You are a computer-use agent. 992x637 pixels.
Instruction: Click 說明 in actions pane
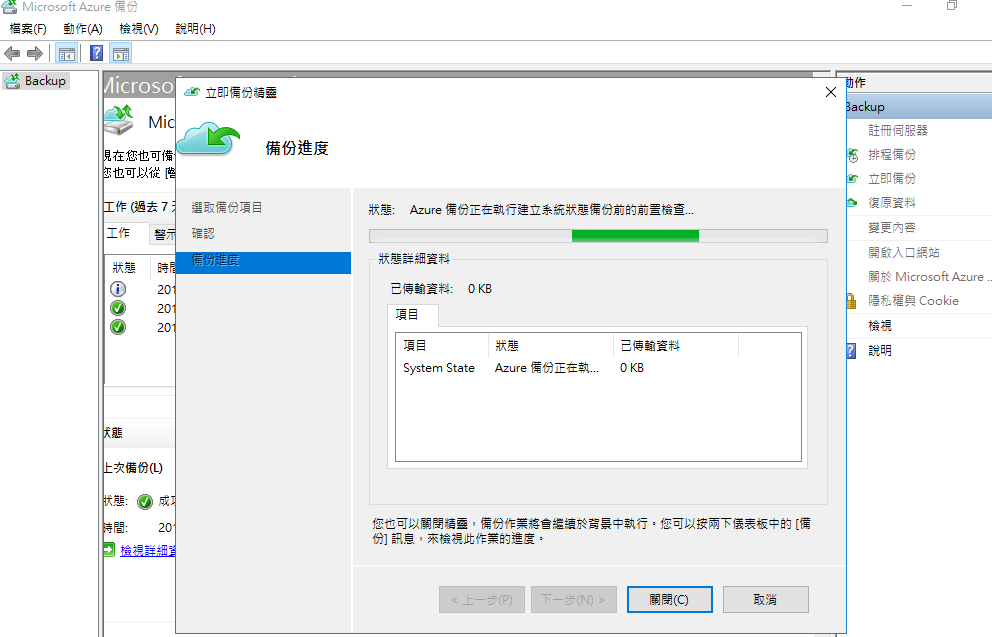tap(880, 350)
